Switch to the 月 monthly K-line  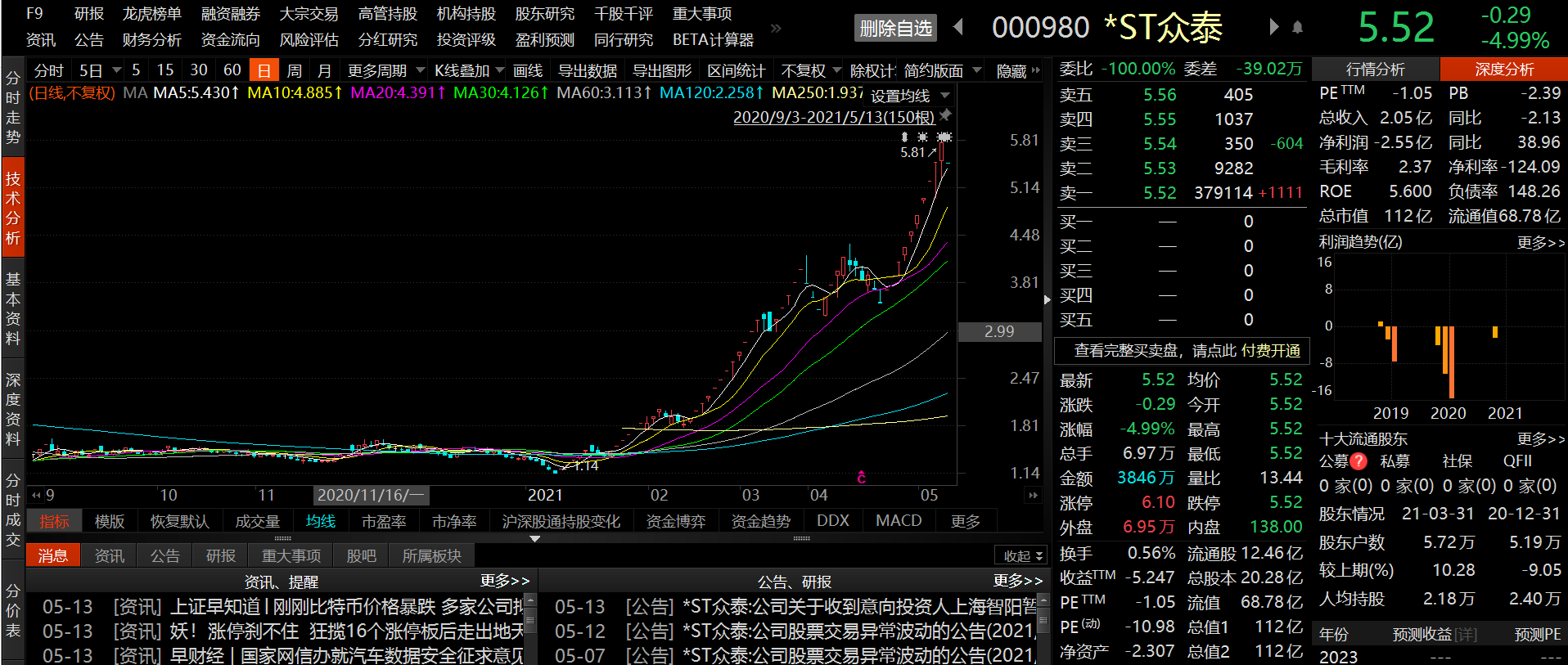(325, 70)
